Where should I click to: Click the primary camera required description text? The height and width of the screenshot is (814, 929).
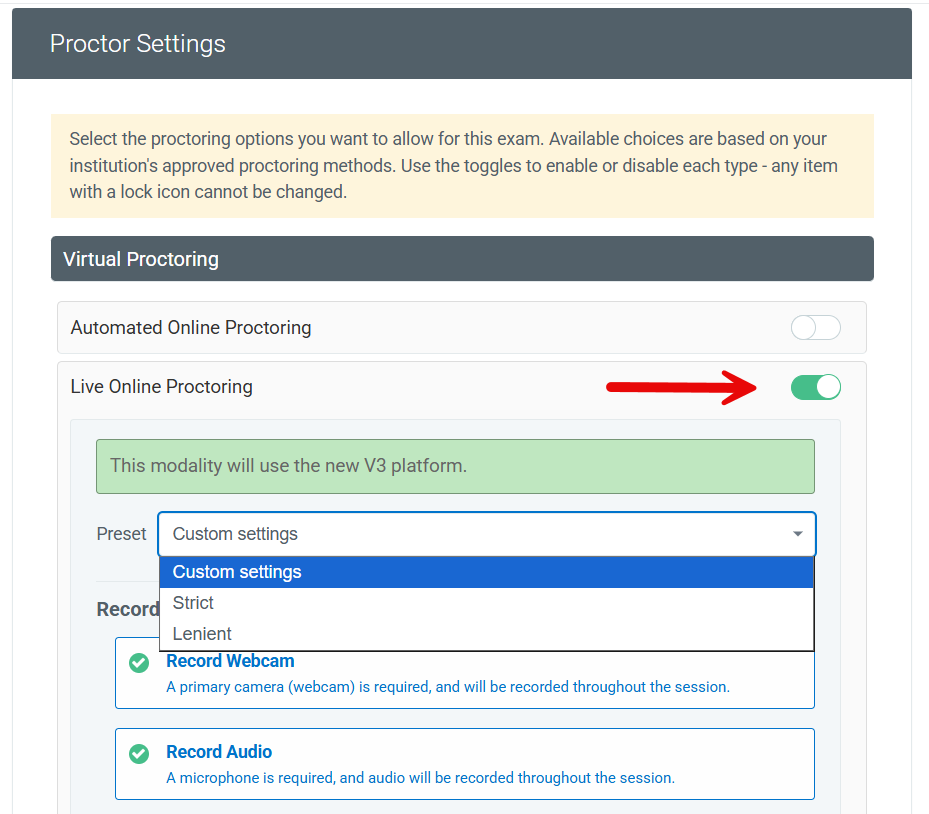click(x=447, y=687)
